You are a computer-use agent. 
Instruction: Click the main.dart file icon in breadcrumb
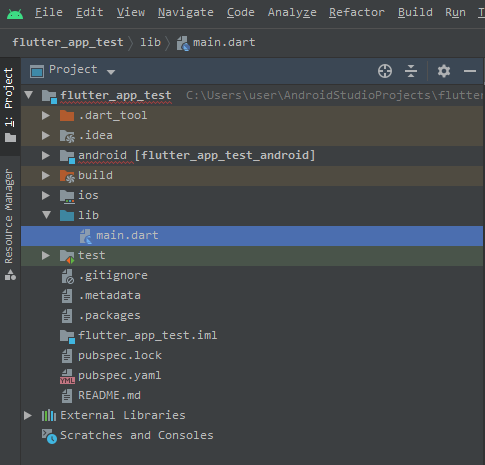[x=183, y=43]
